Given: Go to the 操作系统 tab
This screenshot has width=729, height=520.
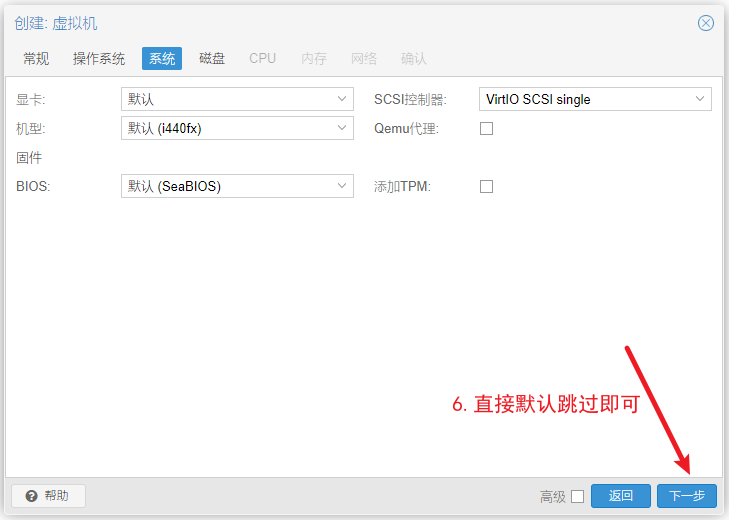Looking at the screenshot, I should [99, 59].
